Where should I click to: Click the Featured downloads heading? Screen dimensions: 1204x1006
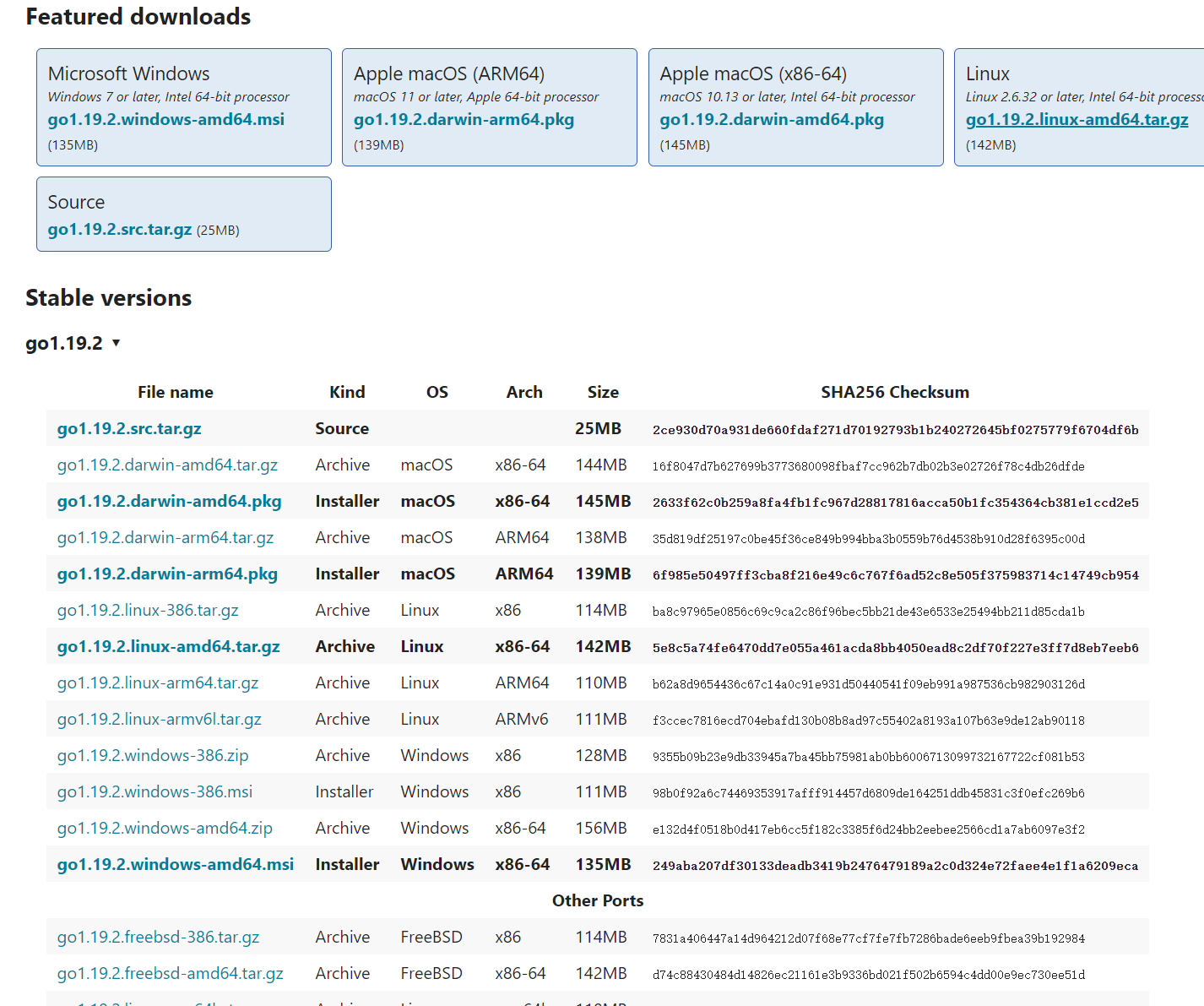[x=138, y=16]
